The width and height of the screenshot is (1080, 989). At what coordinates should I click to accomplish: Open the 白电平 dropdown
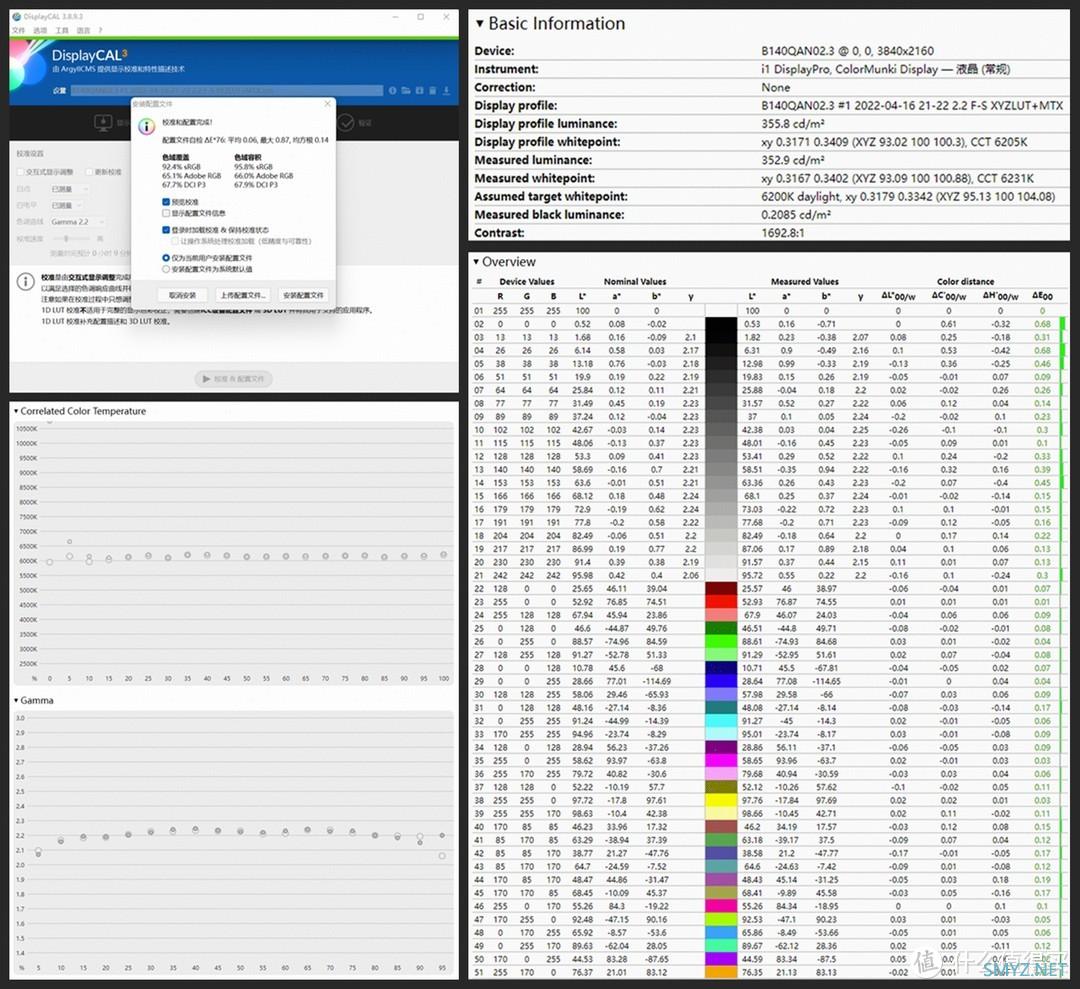coord(67,205)
